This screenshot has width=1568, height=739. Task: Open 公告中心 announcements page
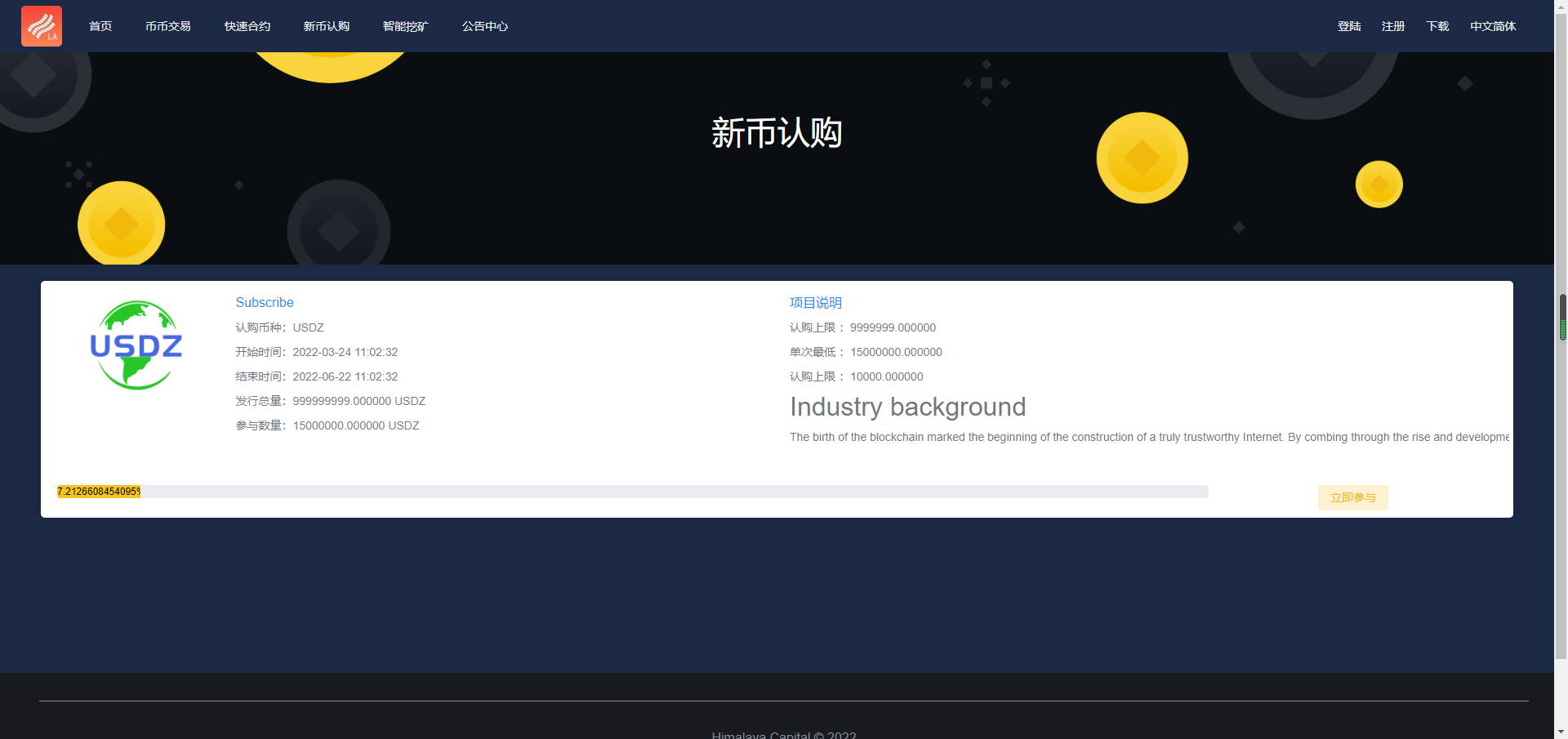coord(485,26)
